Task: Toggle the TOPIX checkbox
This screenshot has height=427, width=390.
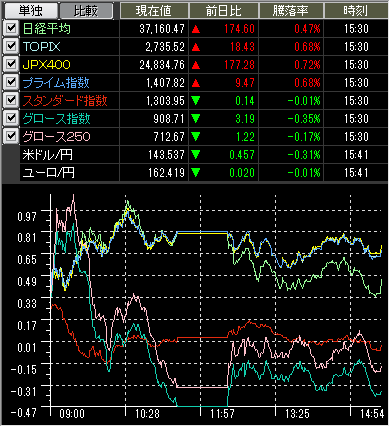Action: (x=11, y=46)
